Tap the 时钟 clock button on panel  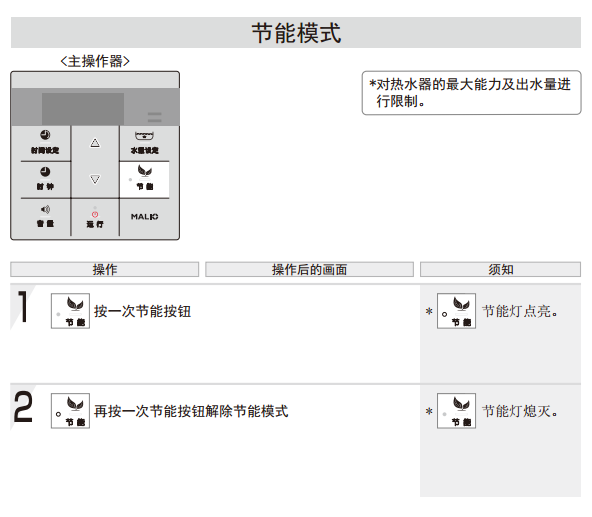[x=45, y=179]
